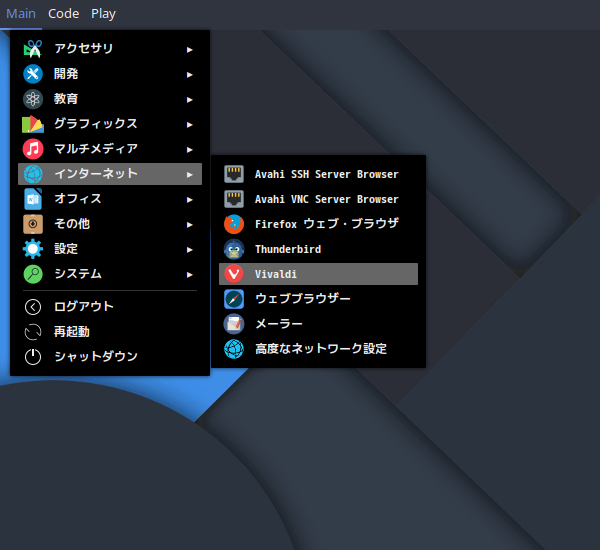Click the グラフィックス color fan icon
This screenshot has height=550, width=600.
tap(33, 124)
